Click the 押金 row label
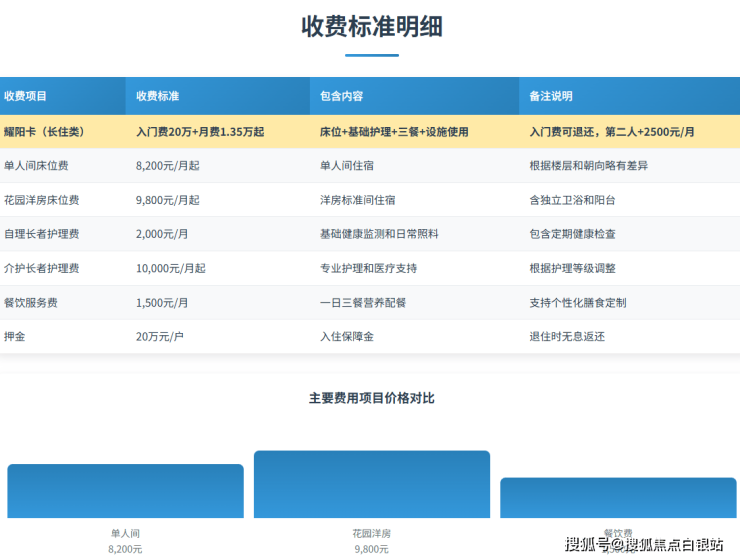The width and height of the screenshot is (740, 560). click(x=14, y=336)
